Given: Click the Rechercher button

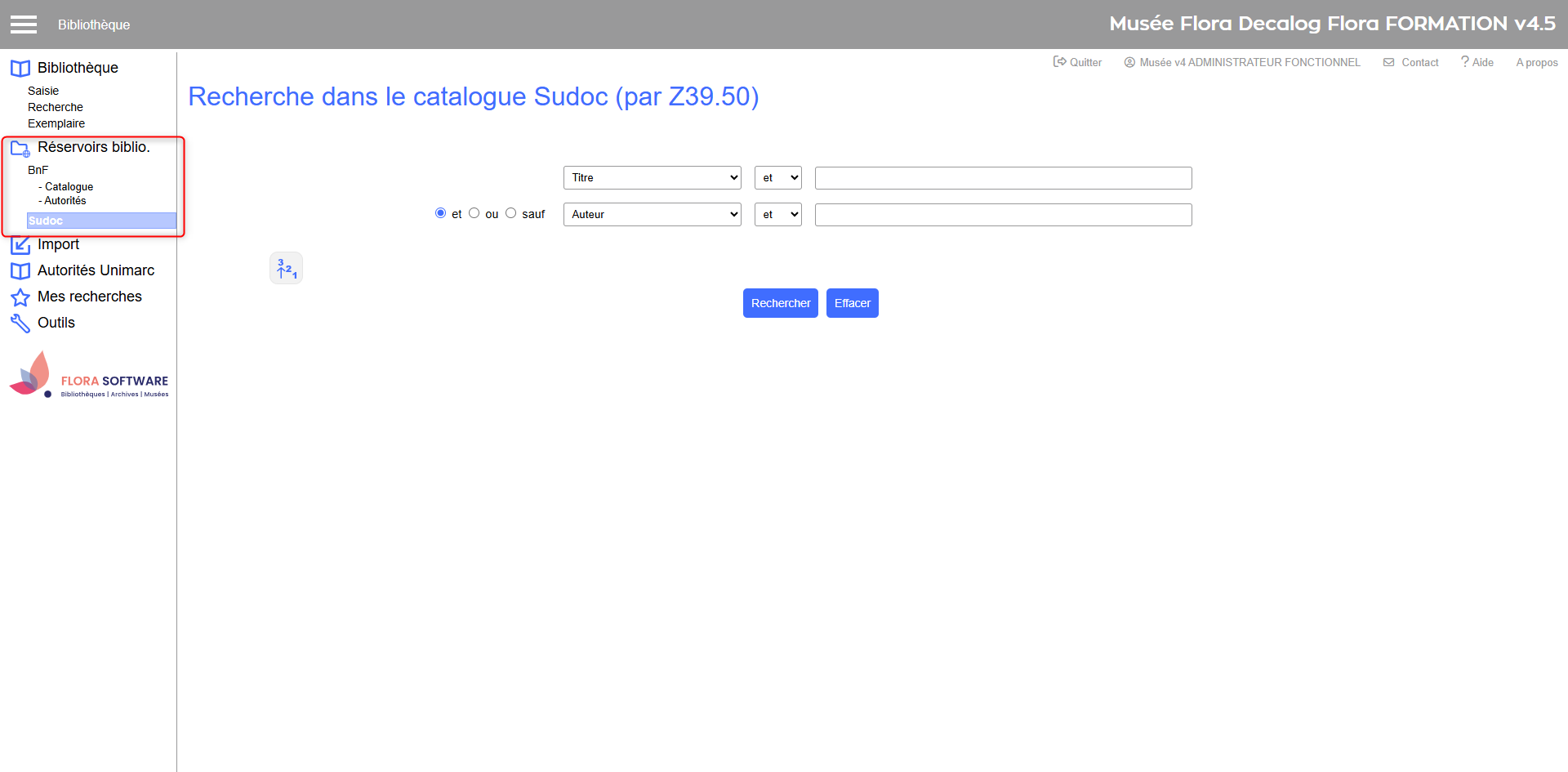Looking at the screenshot, I should coord(780,303).
